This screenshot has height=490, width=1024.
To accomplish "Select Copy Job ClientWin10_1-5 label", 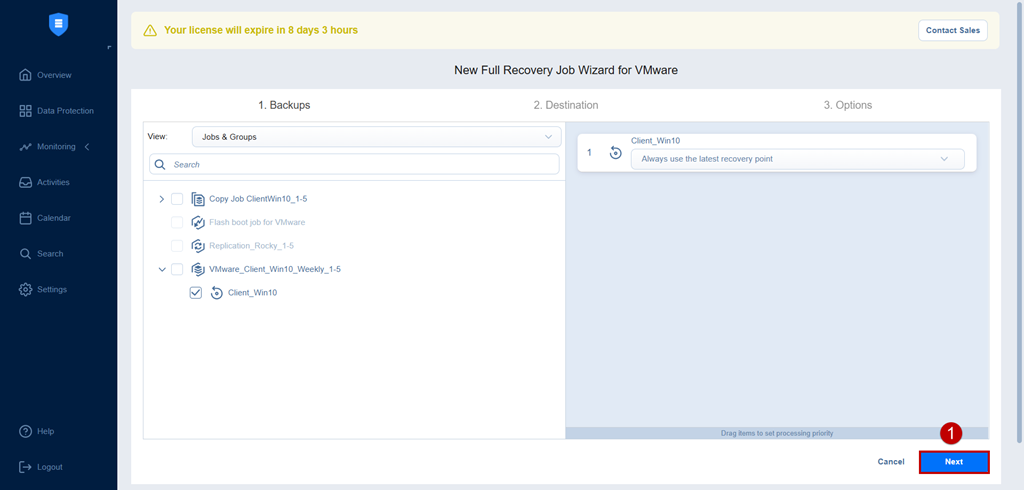I will (258, 199).
